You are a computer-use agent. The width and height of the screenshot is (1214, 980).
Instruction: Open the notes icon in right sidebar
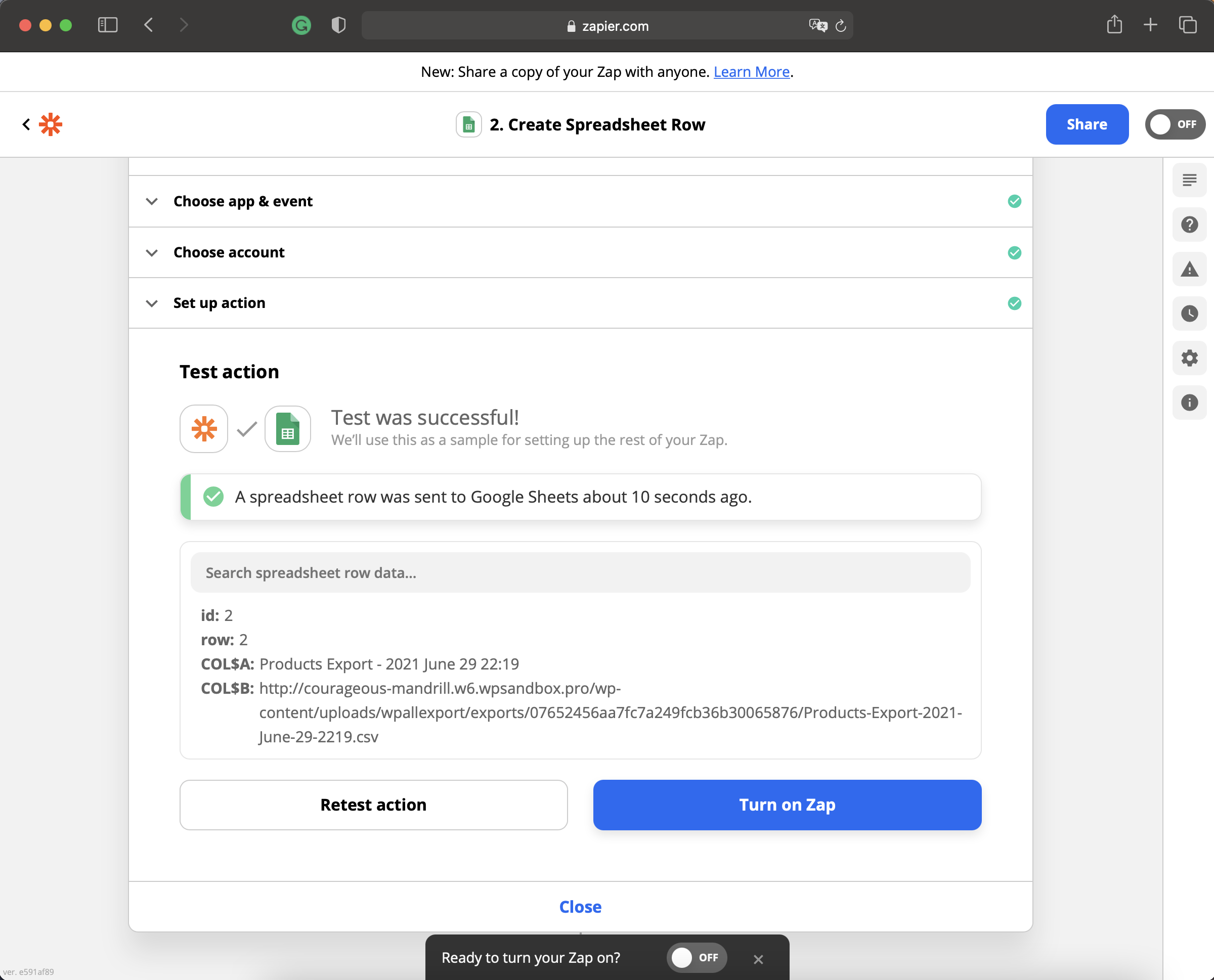[x=1189, y=180]
